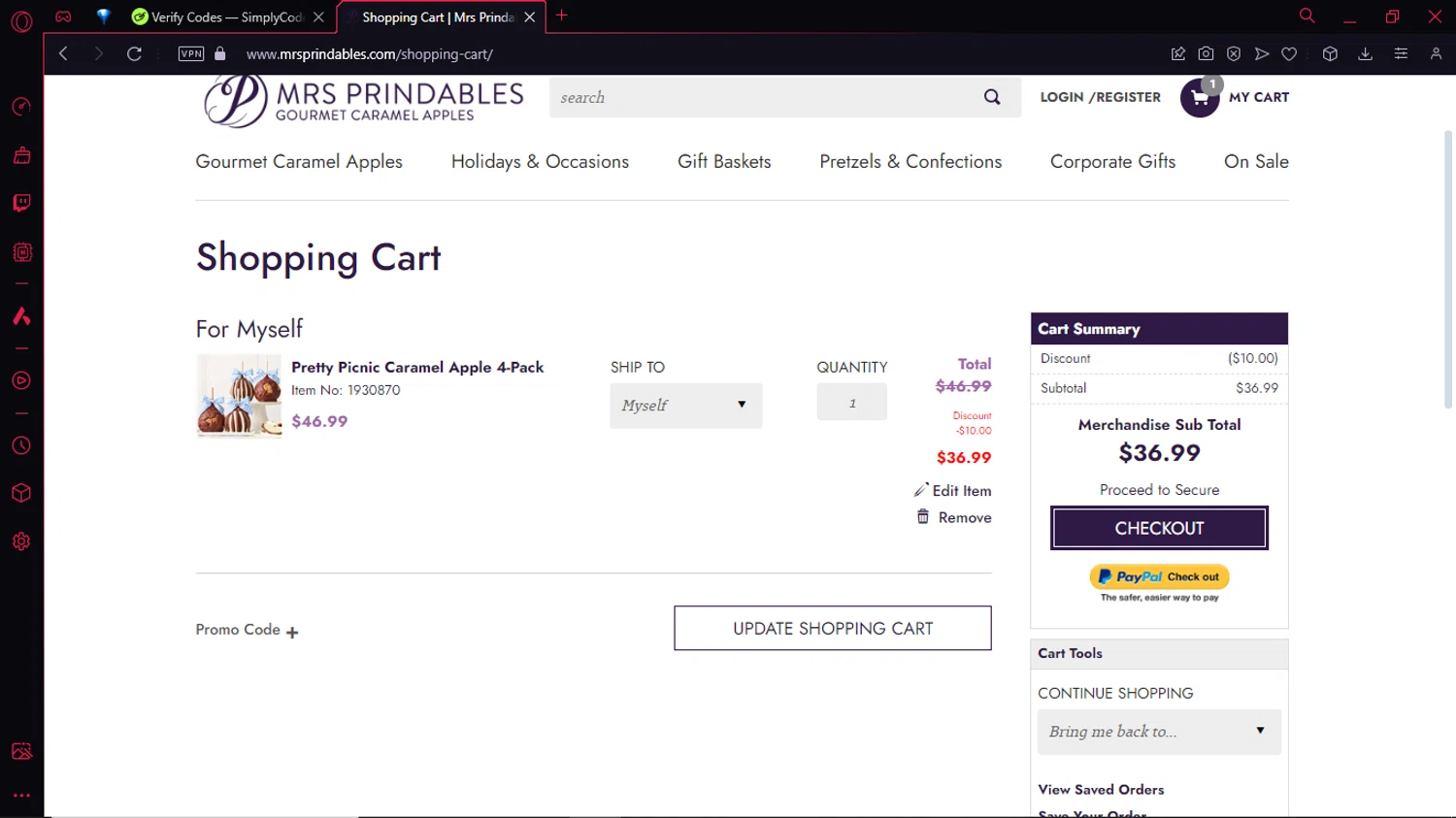The width and height of the screenshot is (1456, 818).
Task: Click the site search magnifier icon
Action: 991,97
